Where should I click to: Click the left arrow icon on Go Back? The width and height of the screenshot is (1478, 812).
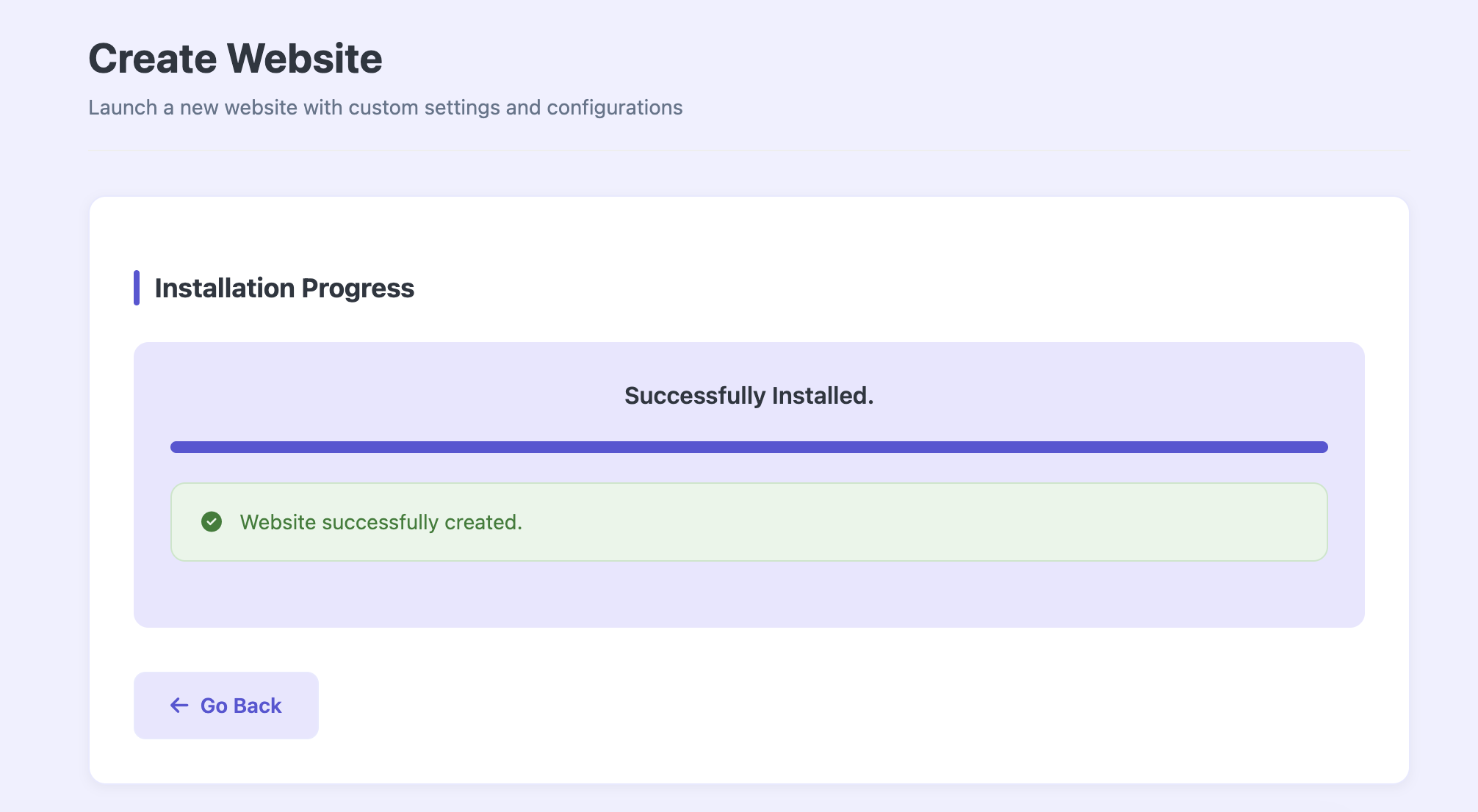[x=179, y=706]
